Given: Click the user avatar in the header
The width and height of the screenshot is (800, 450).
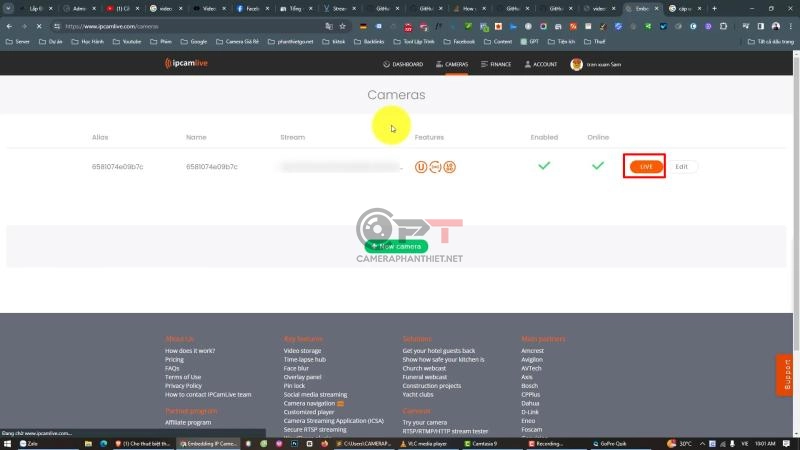Looking at the screenshot, I should pyautogui.click(x=576, y=64).
